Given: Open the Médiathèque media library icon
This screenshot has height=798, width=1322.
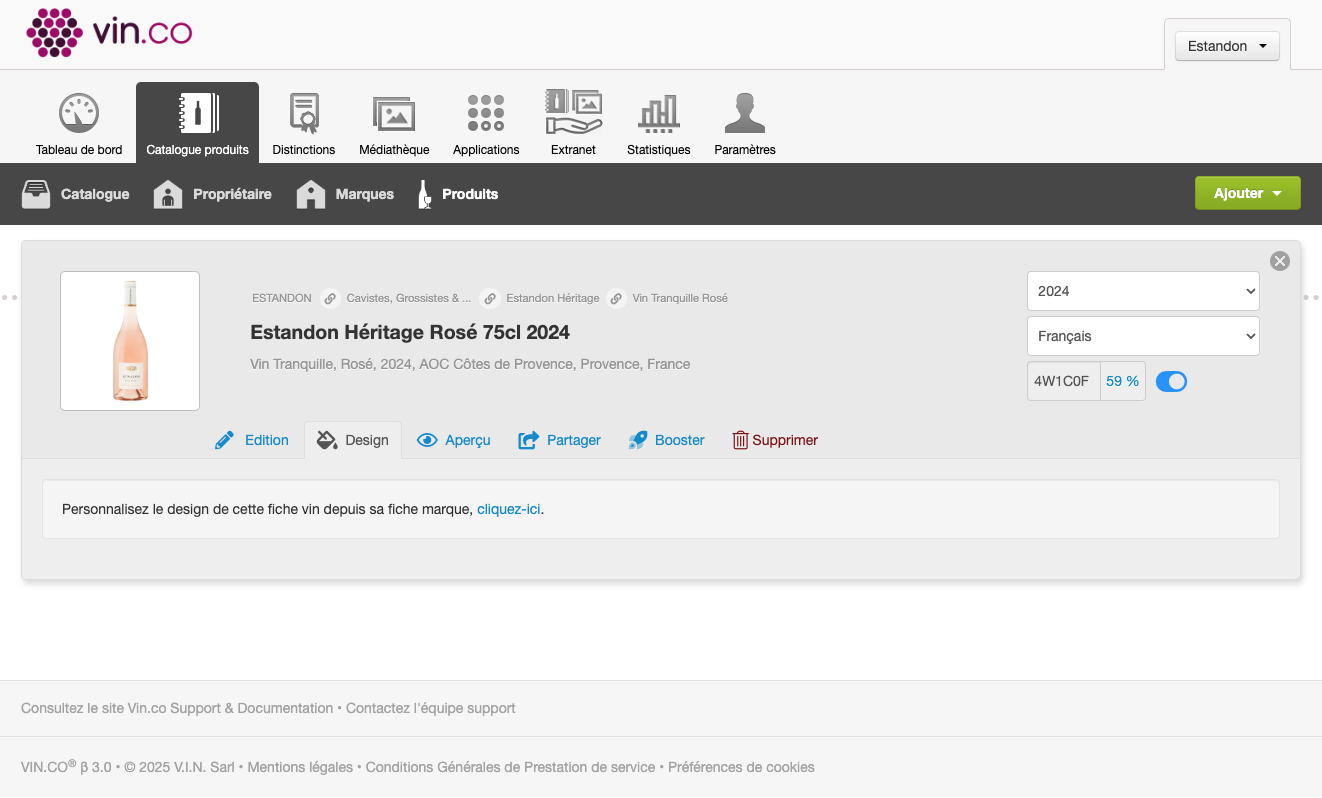Looking at the screenshot, I should (394, 114).
